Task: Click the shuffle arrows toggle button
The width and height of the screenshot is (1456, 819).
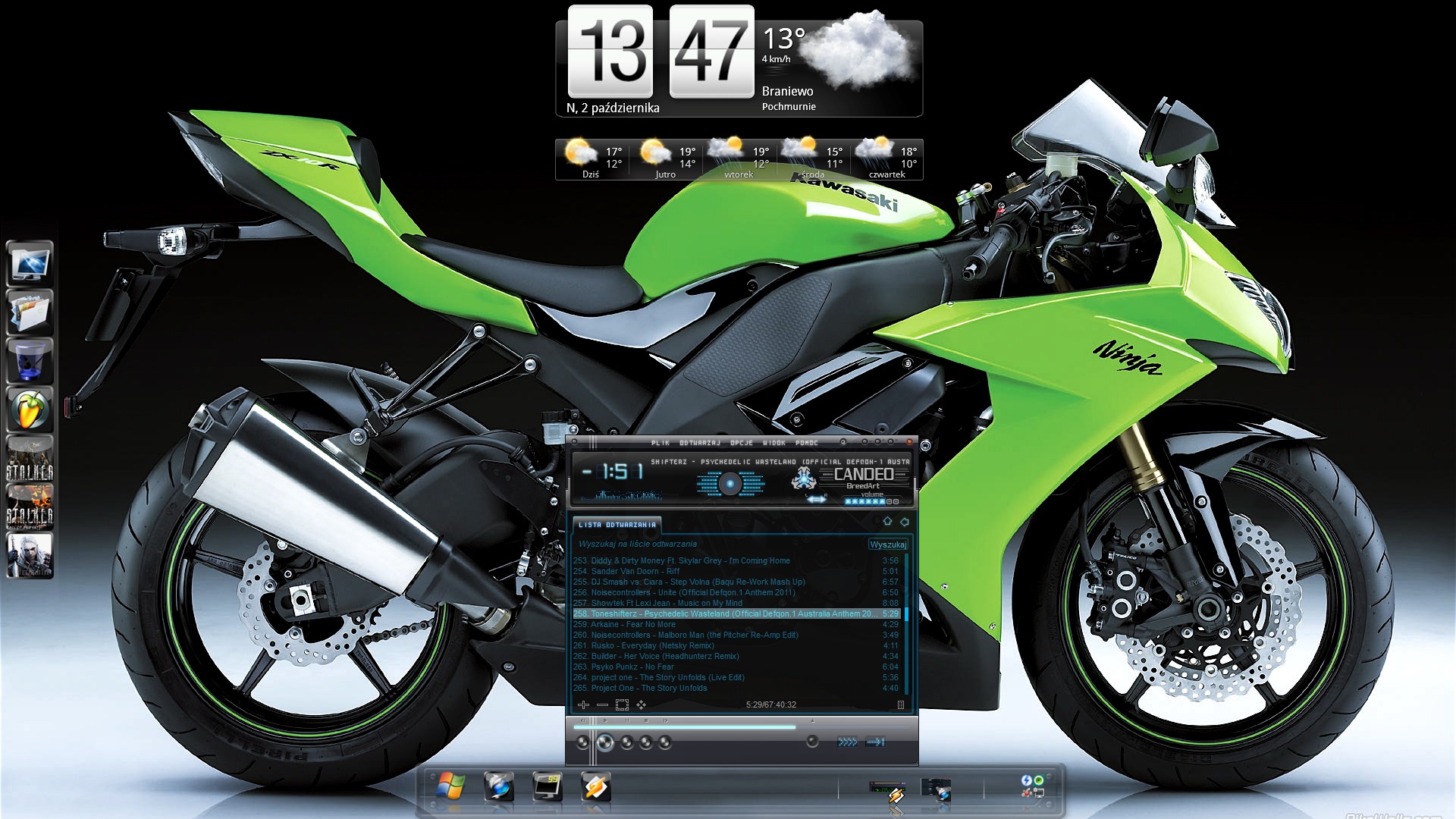Action: [x=847, y=742]
